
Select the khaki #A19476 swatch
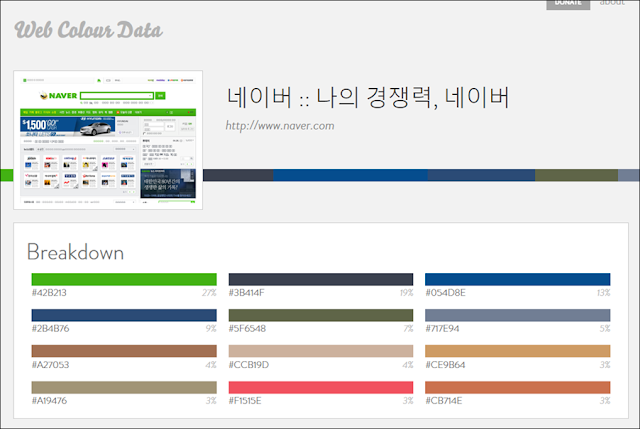[124, 387]
